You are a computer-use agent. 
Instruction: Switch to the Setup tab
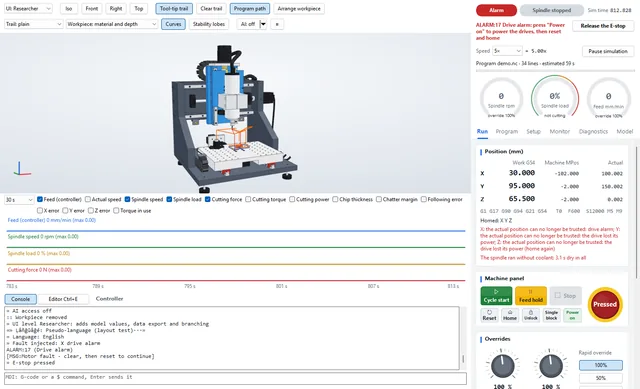point(533,131)
